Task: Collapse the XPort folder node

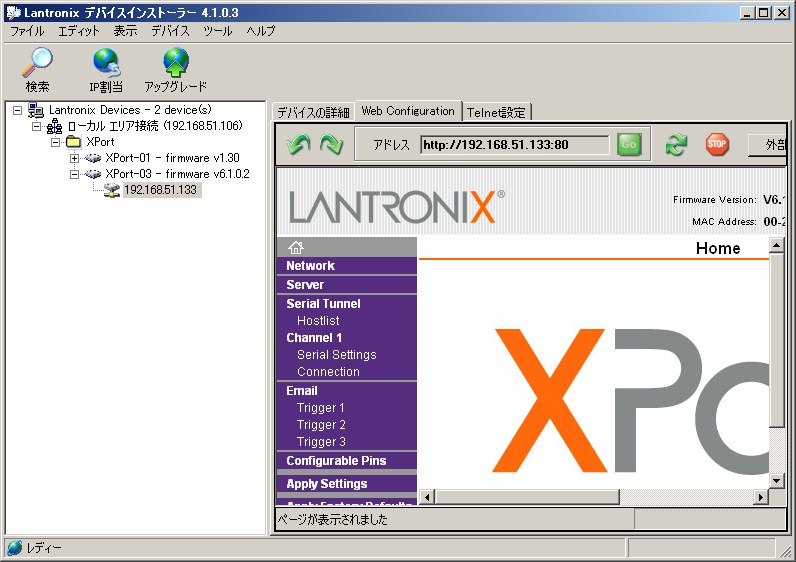Action: (55, 142)
